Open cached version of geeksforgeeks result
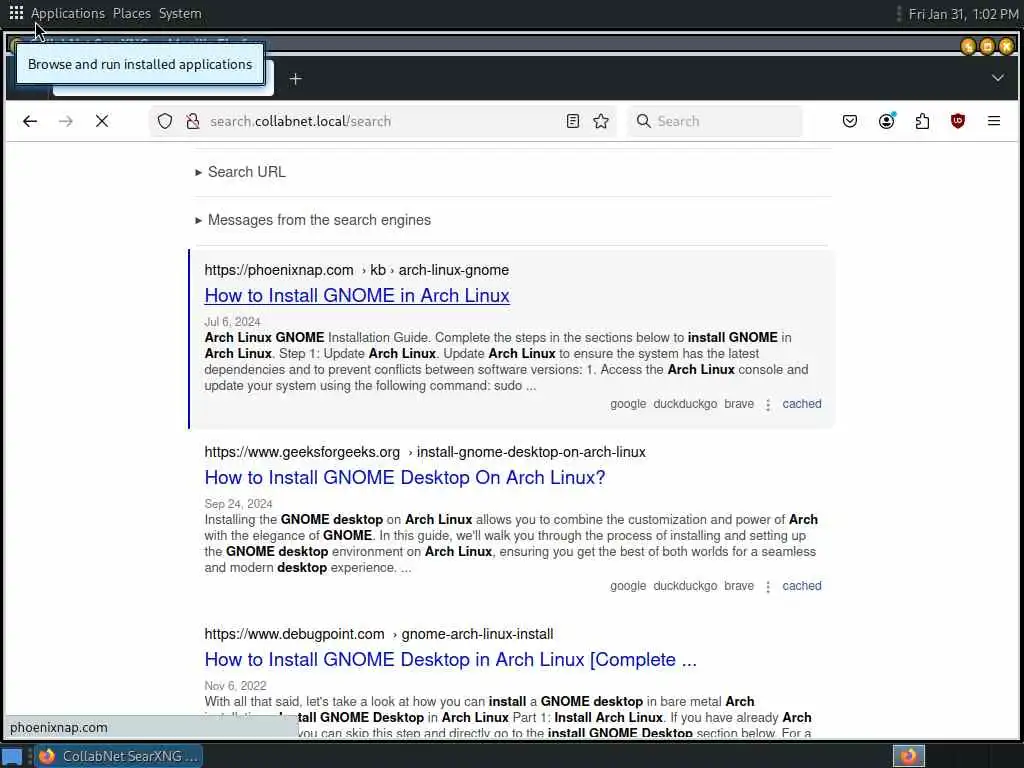The image size is (1024, 768). click(x=802, y=586)
